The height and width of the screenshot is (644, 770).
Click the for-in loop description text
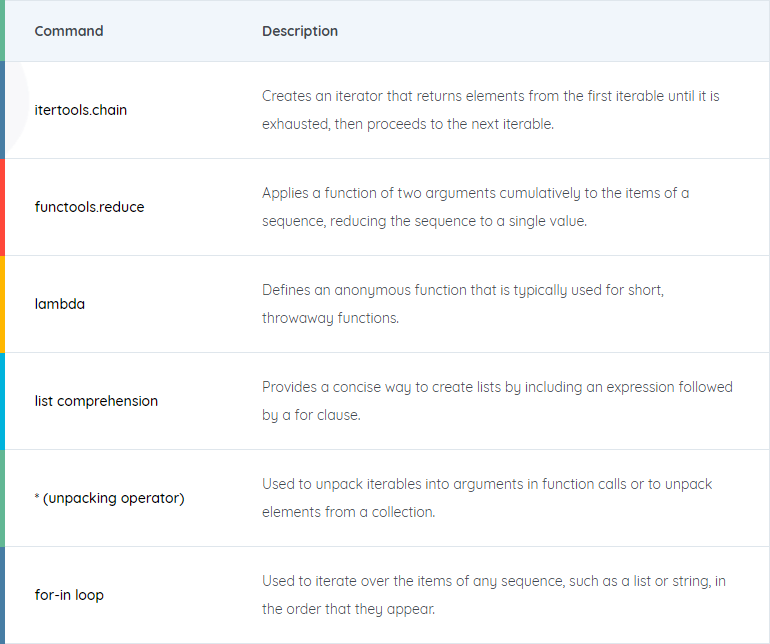494,595
